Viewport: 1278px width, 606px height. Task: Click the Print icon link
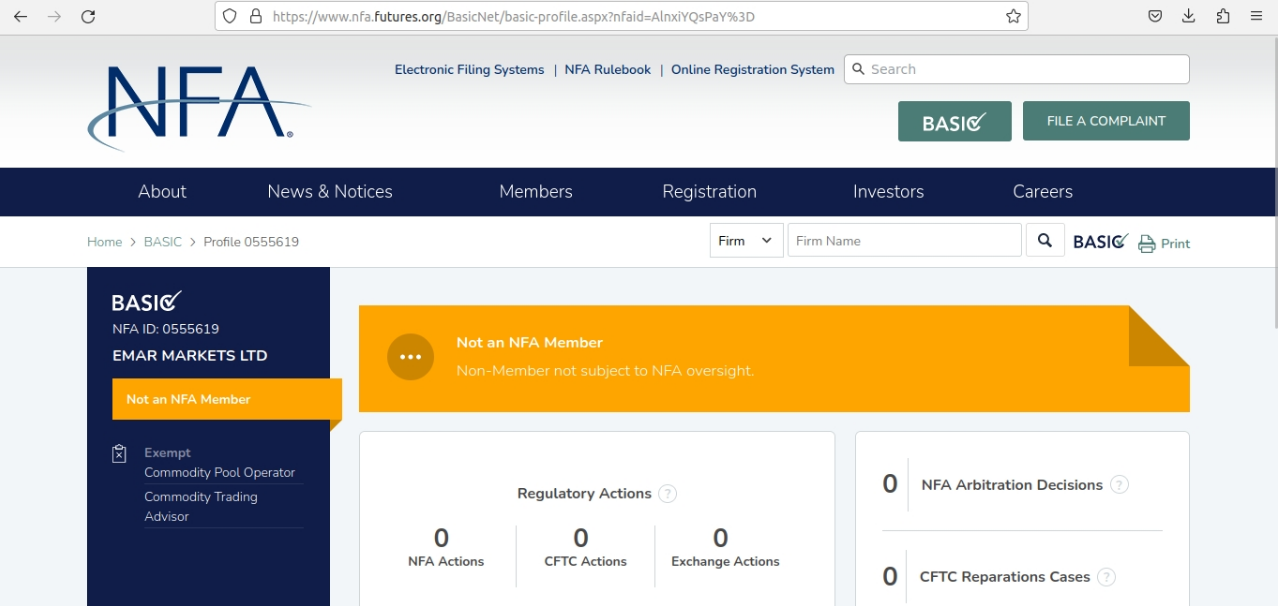(x=1164, y=243)
